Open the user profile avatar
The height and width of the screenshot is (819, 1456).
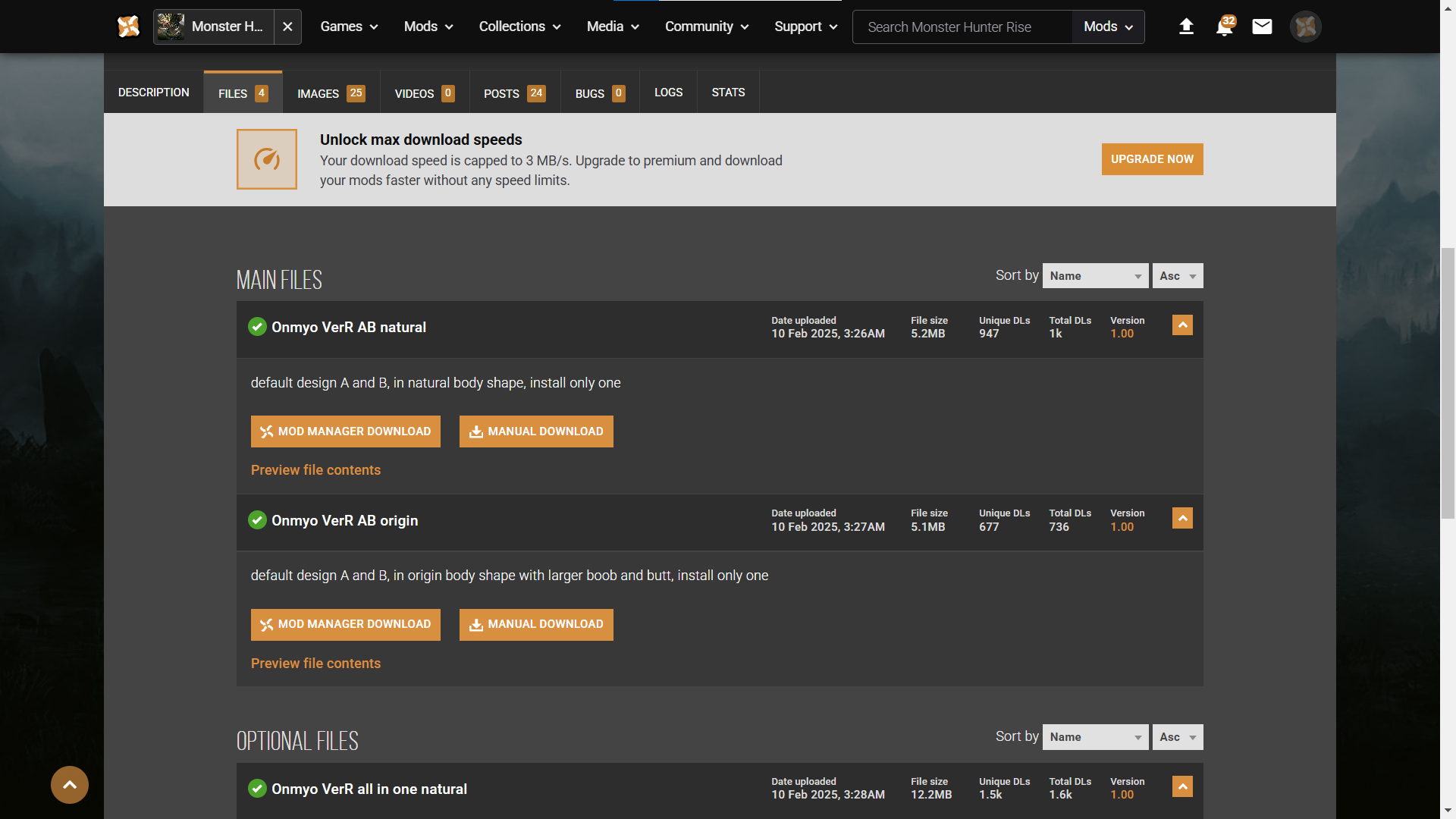pos(1305,27)
